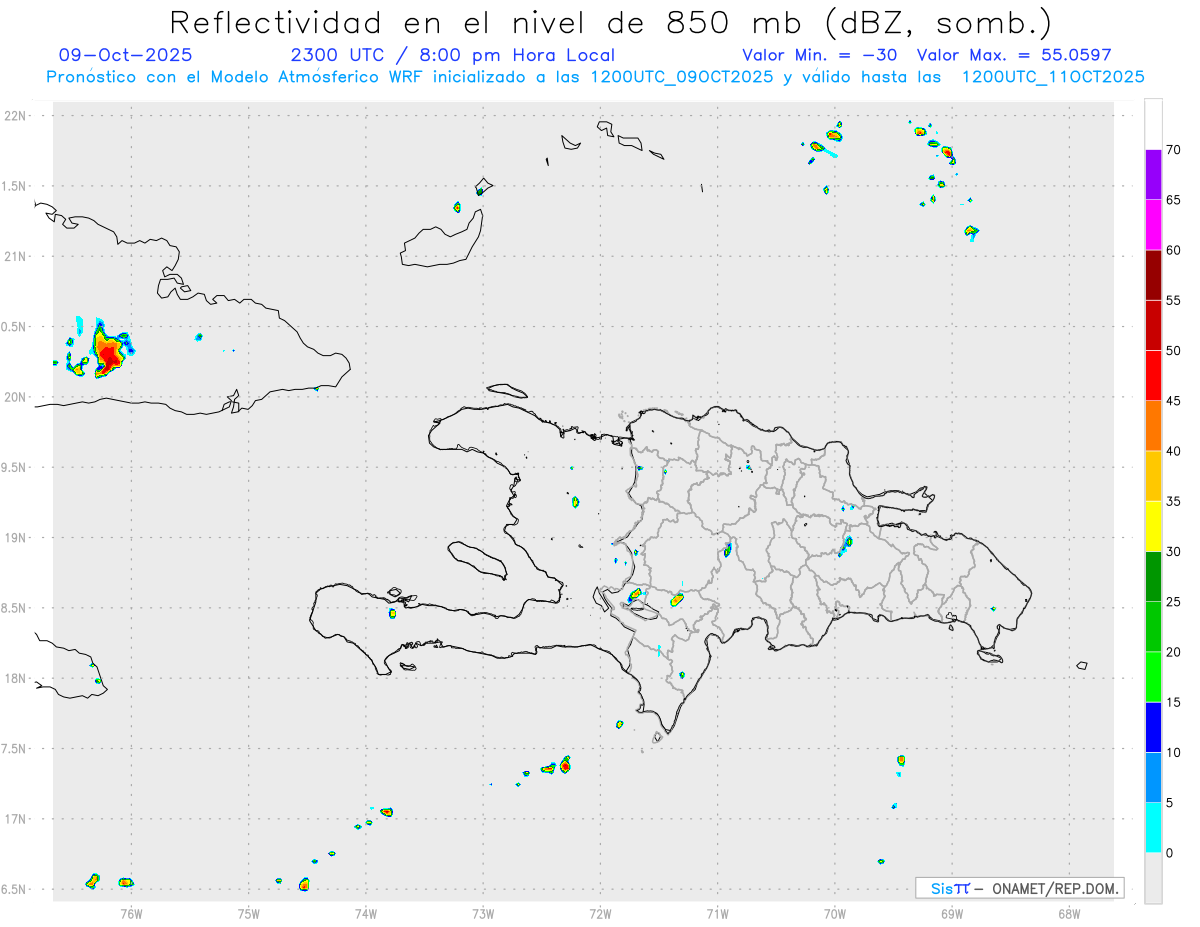Click the purple 65-70 dBZ color band
This screenshot has width=1200, height=927.
(x=1153, y=175)
